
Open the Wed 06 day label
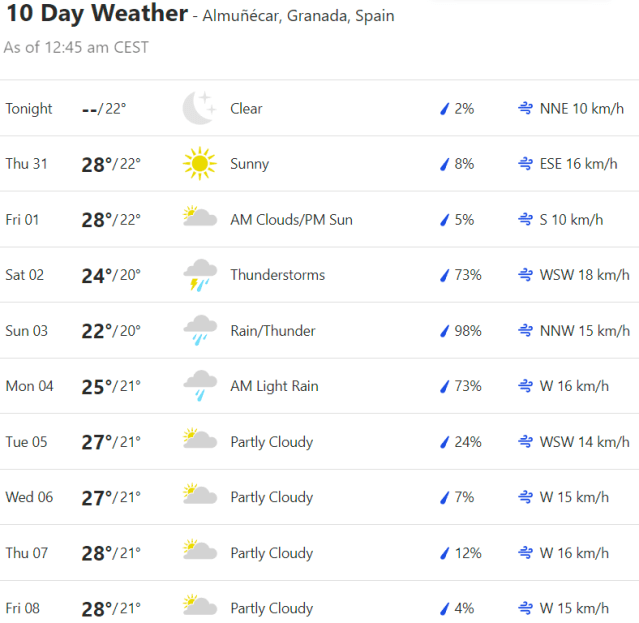(x=29, y=497)
